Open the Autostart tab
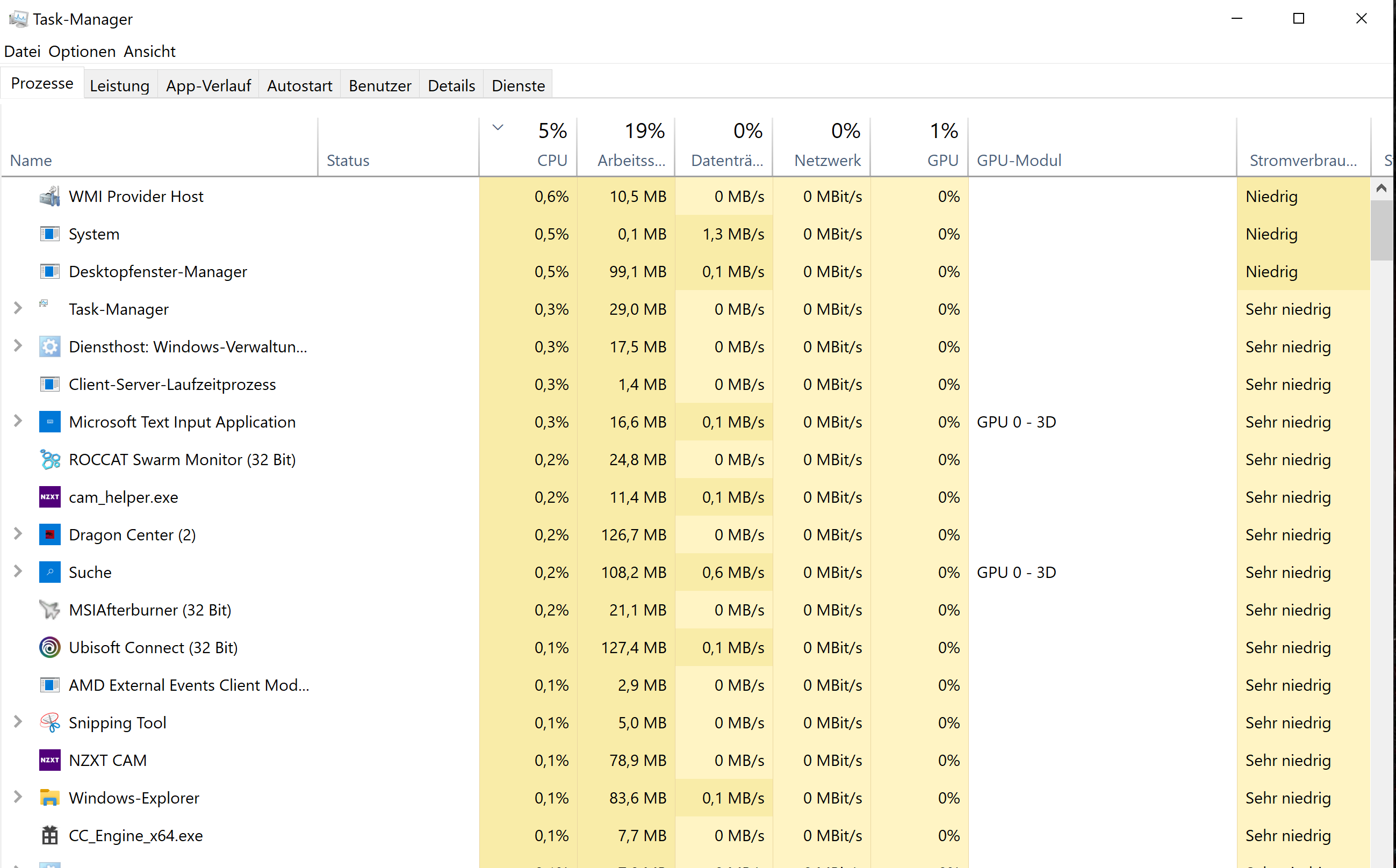Screen dimensions: 1396x868 [299, 85]
